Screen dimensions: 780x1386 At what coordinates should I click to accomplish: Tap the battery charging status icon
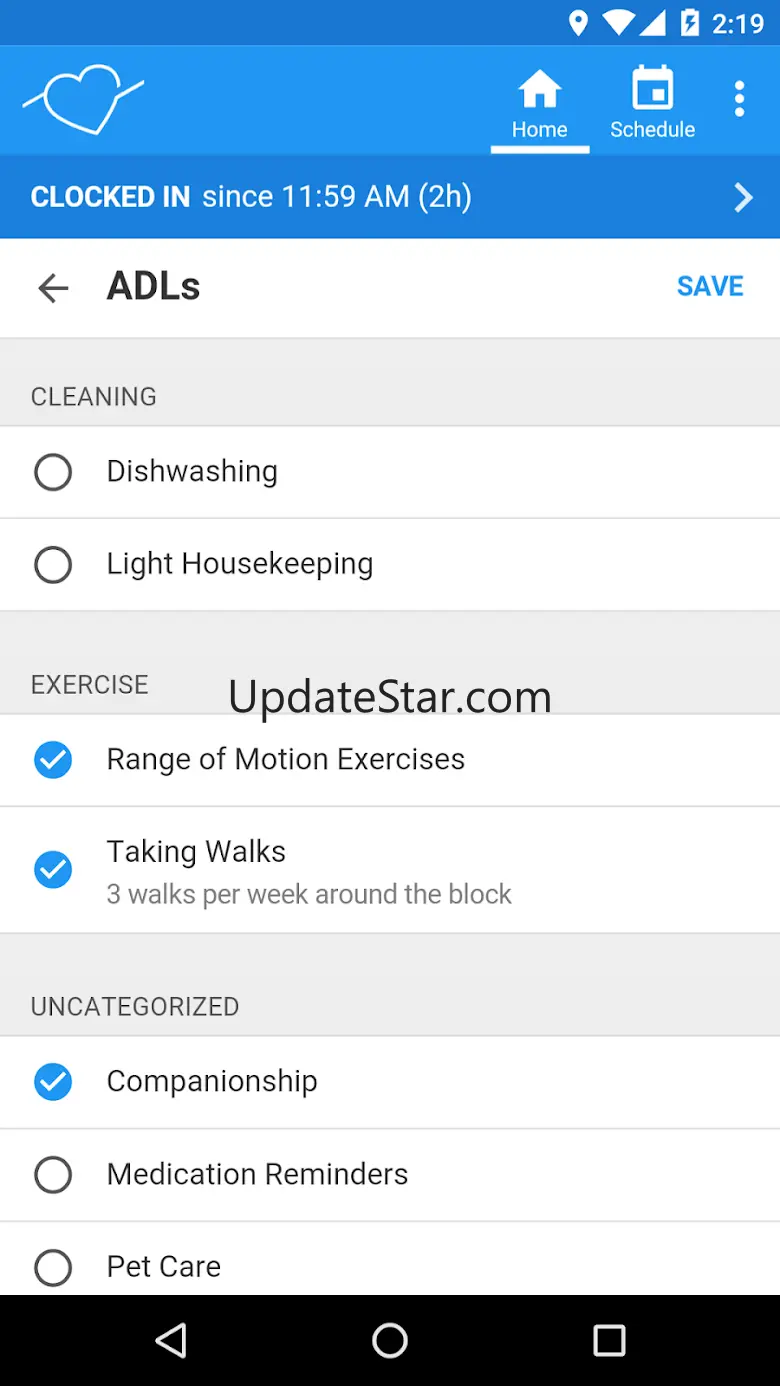point(690,23)
